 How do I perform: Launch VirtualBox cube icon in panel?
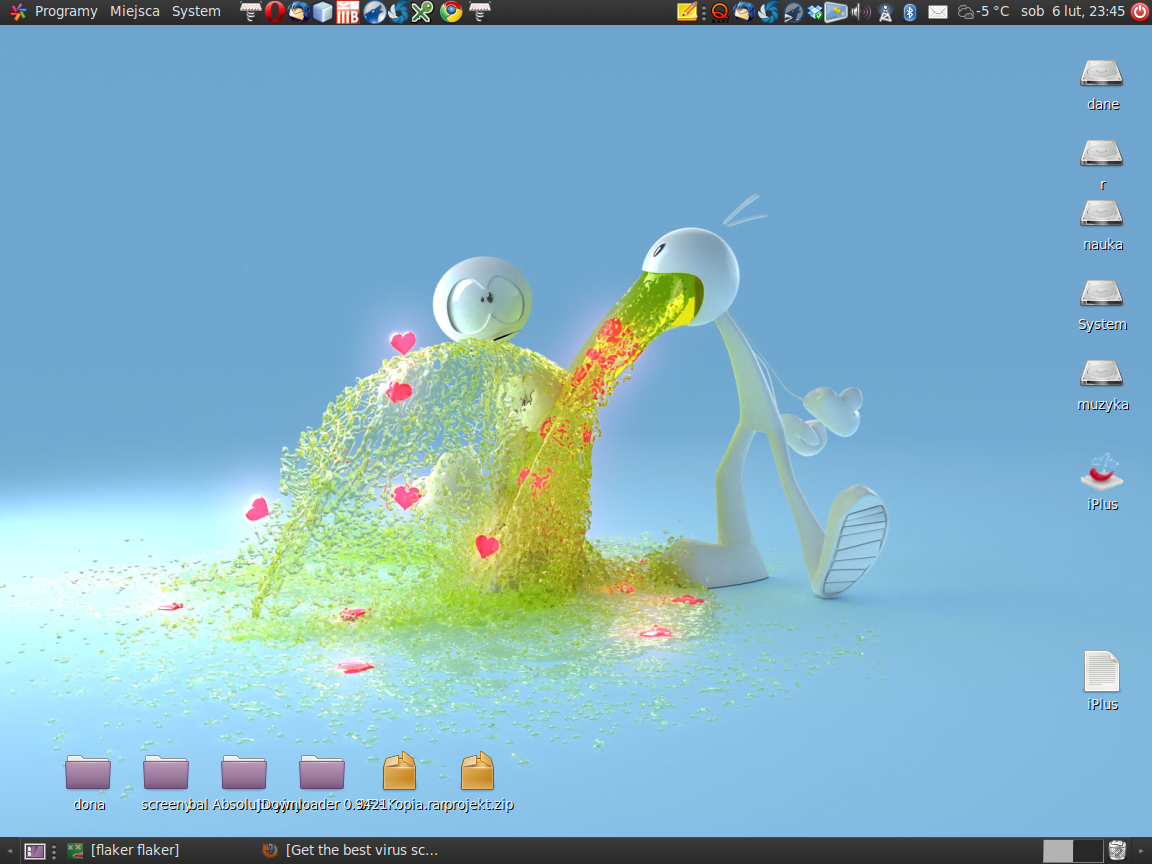pos(323,12)
